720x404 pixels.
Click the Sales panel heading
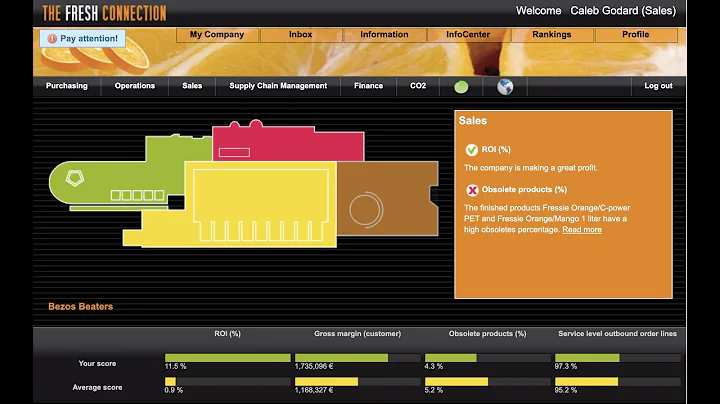pos(472,121)
